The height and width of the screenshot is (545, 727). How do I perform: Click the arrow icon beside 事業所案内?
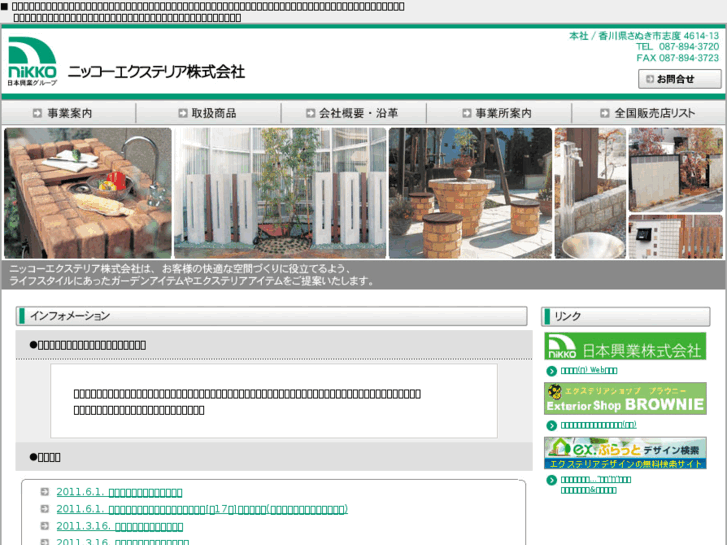pyautogui.click(x=466, y=113)
